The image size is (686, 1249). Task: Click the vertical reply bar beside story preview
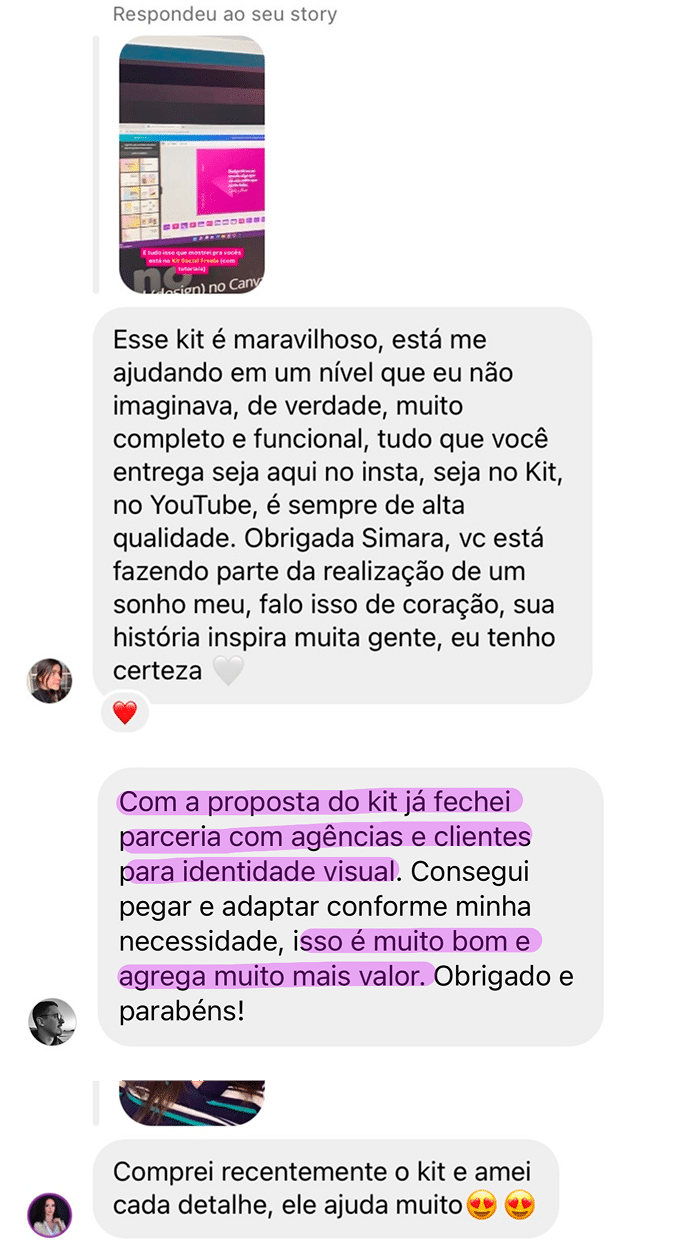tap(96, 164)
